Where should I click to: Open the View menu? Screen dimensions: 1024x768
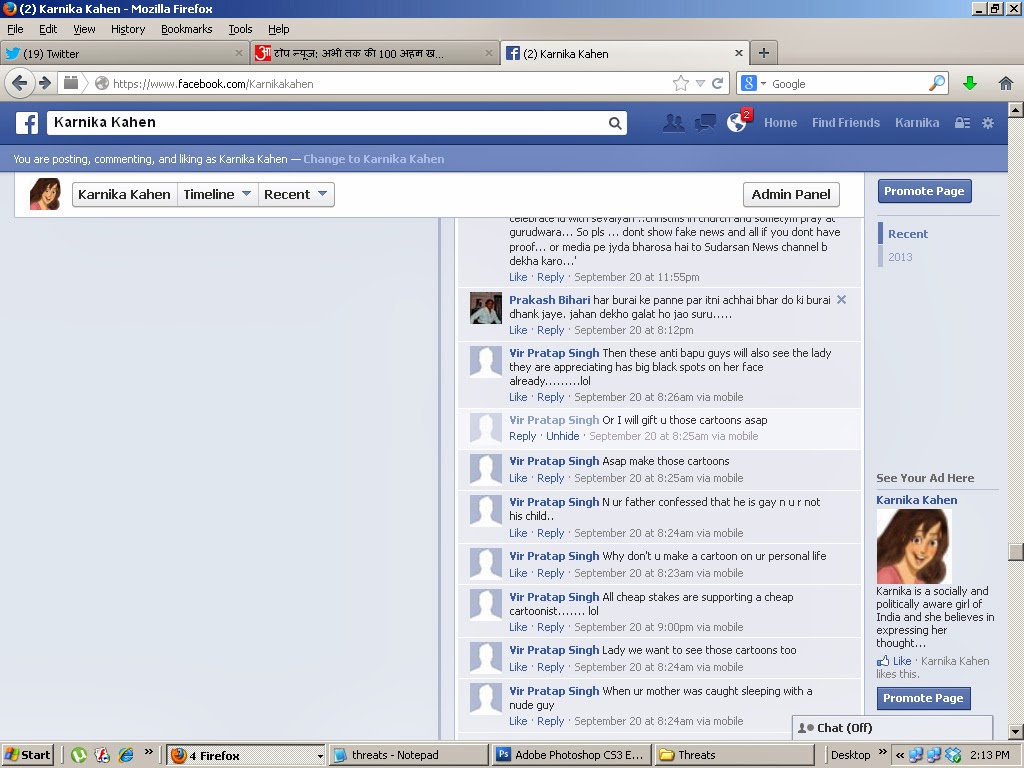coord(84,29)
